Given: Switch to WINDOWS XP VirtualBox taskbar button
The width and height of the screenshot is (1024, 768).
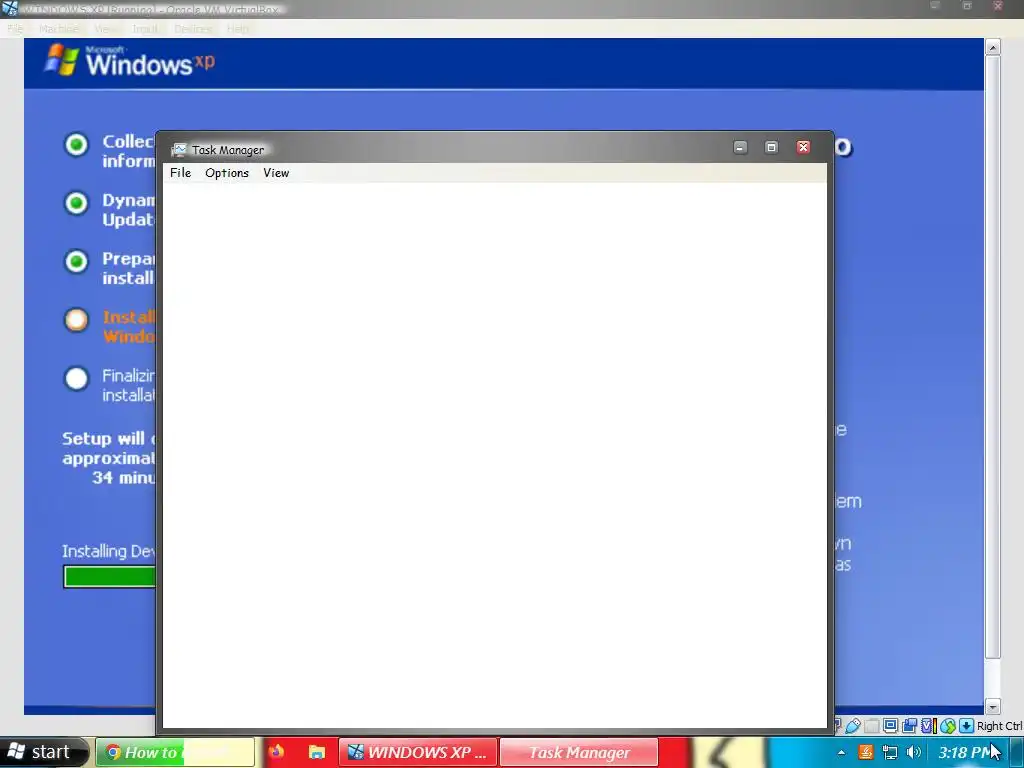Looking at the screenshot, I should pos(418,752).
